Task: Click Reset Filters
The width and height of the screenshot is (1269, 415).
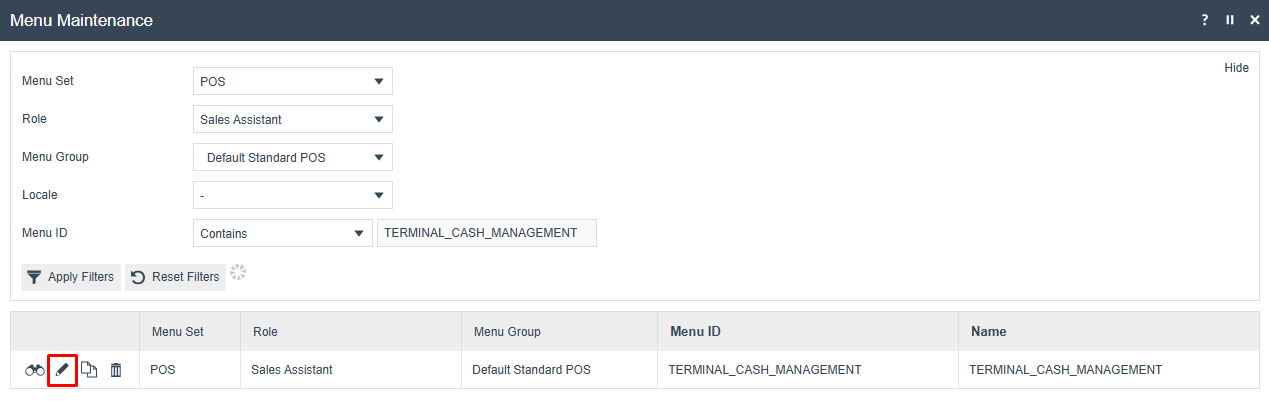Action: click(175, 277)
